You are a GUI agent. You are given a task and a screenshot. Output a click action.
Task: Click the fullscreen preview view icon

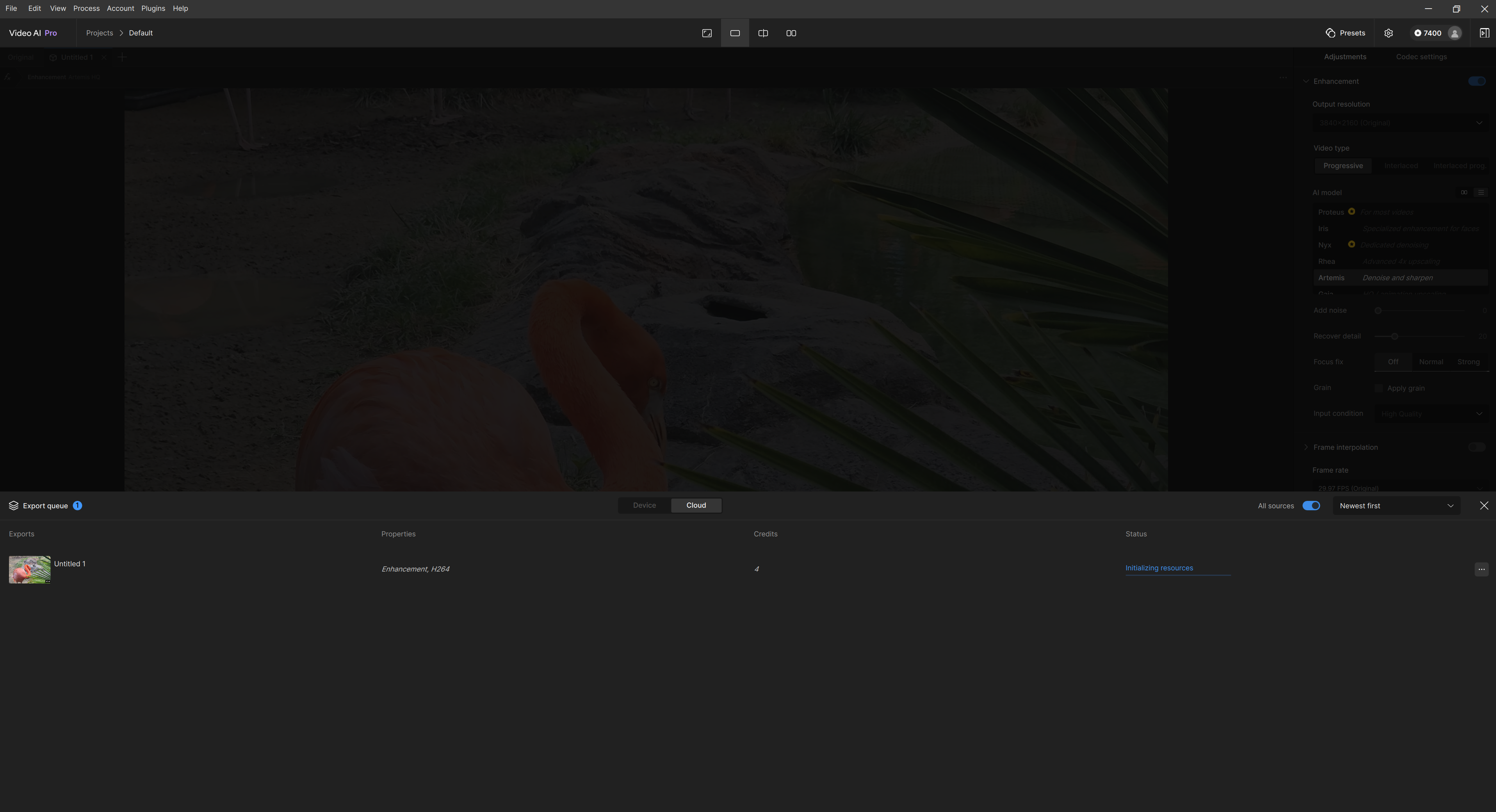click(x=707, y=33)
